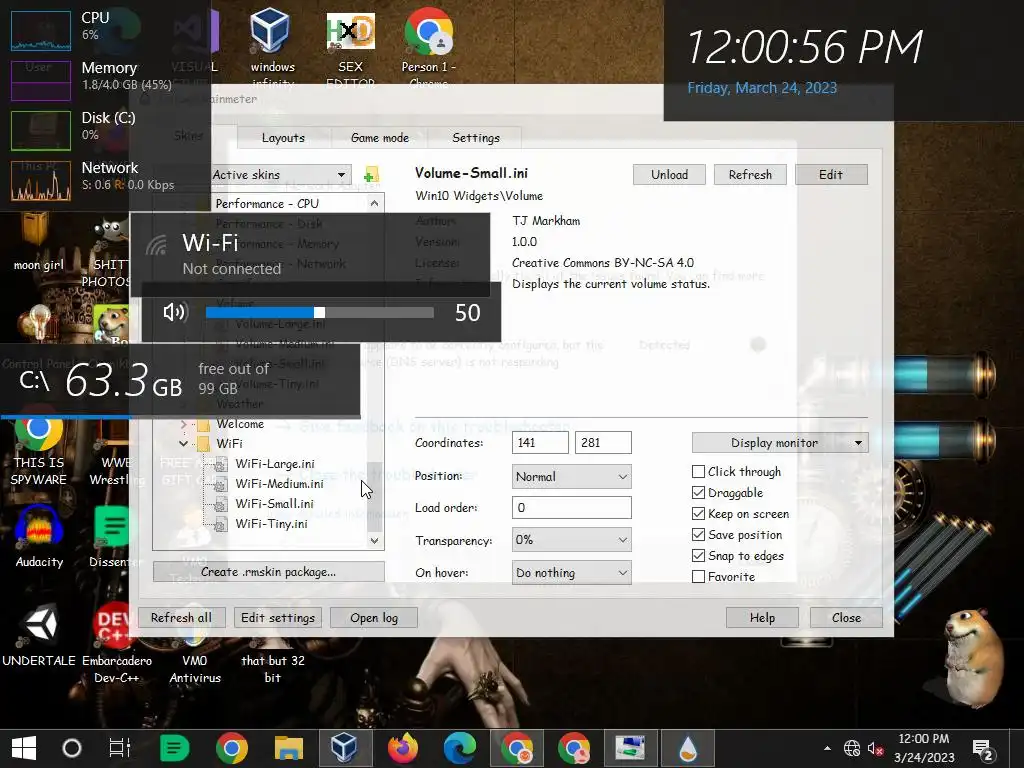This screenshot has height=768, width=1024.
Task: Open the green Dissenter app in taskbar
Action: click(174, 748)
